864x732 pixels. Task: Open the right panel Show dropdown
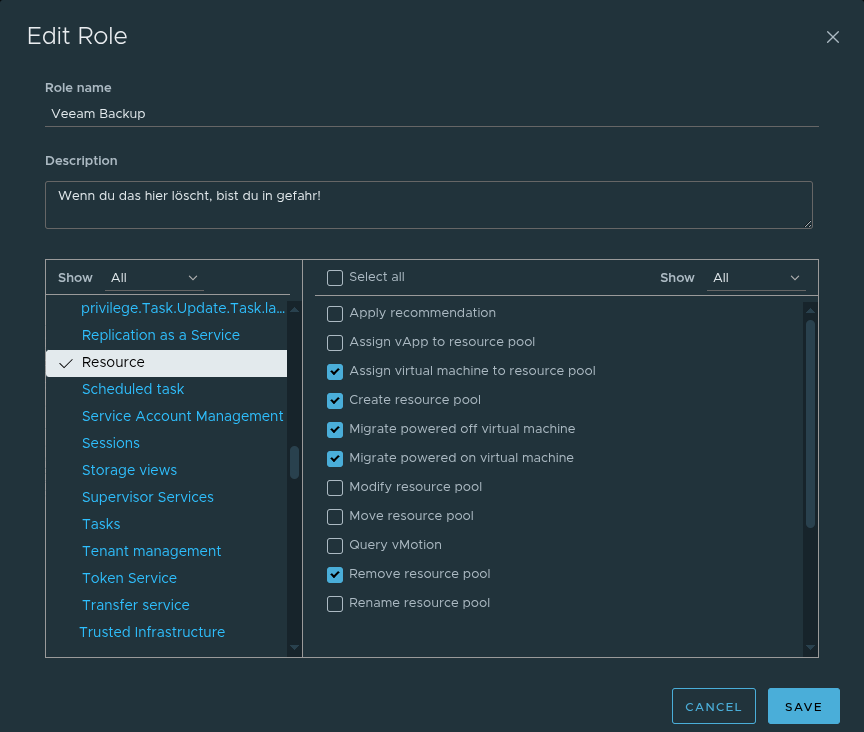[x=756, y=278]
